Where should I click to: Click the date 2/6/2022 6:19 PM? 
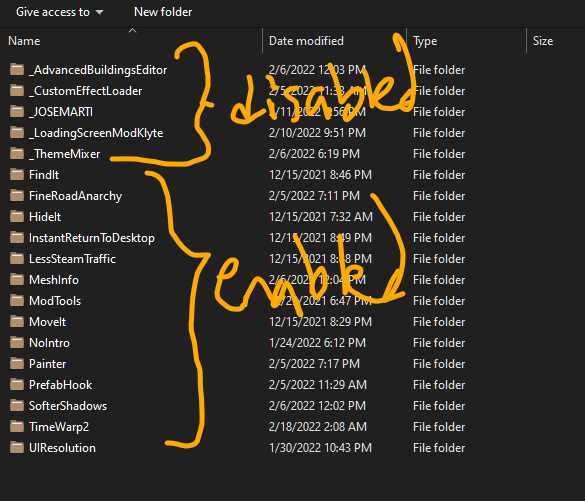315,154
